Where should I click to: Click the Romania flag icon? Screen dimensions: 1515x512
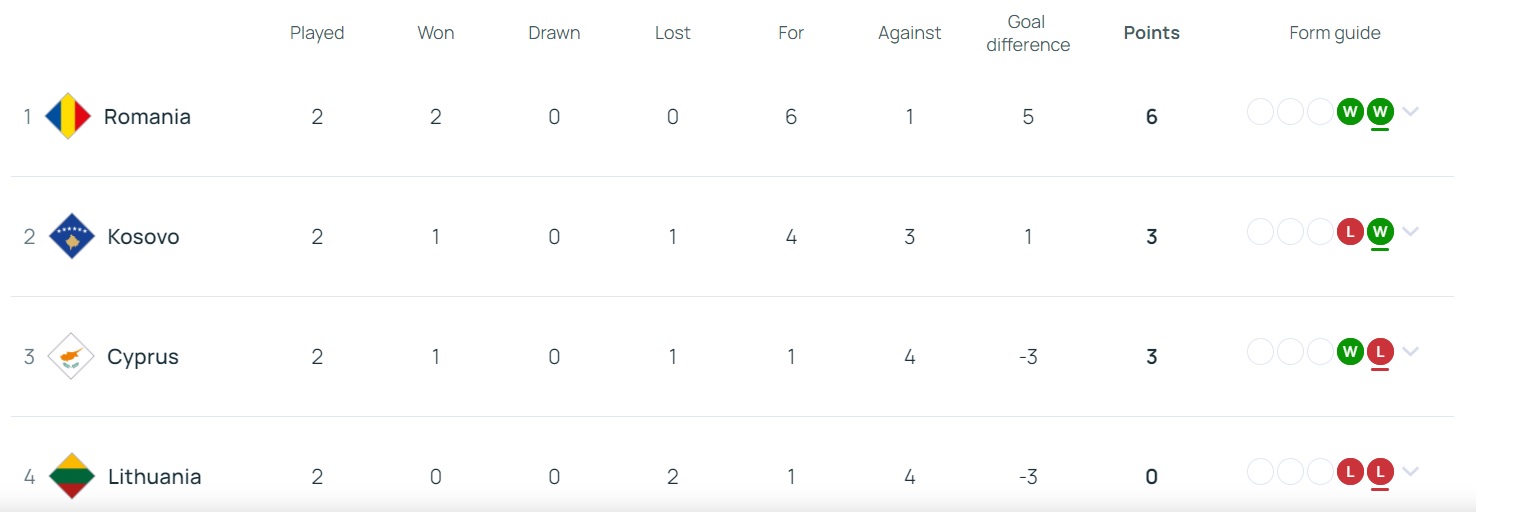pyautogui.click(x=69, y=116)
